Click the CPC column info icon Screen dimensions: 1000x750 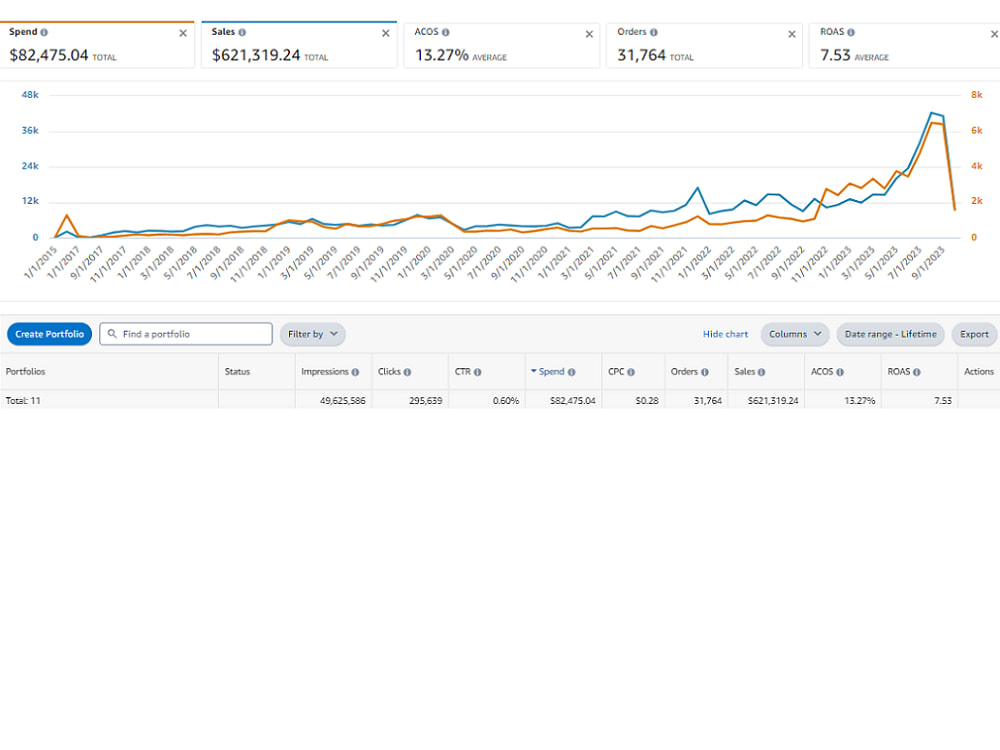pyautogui.click(x=631, y=372)
